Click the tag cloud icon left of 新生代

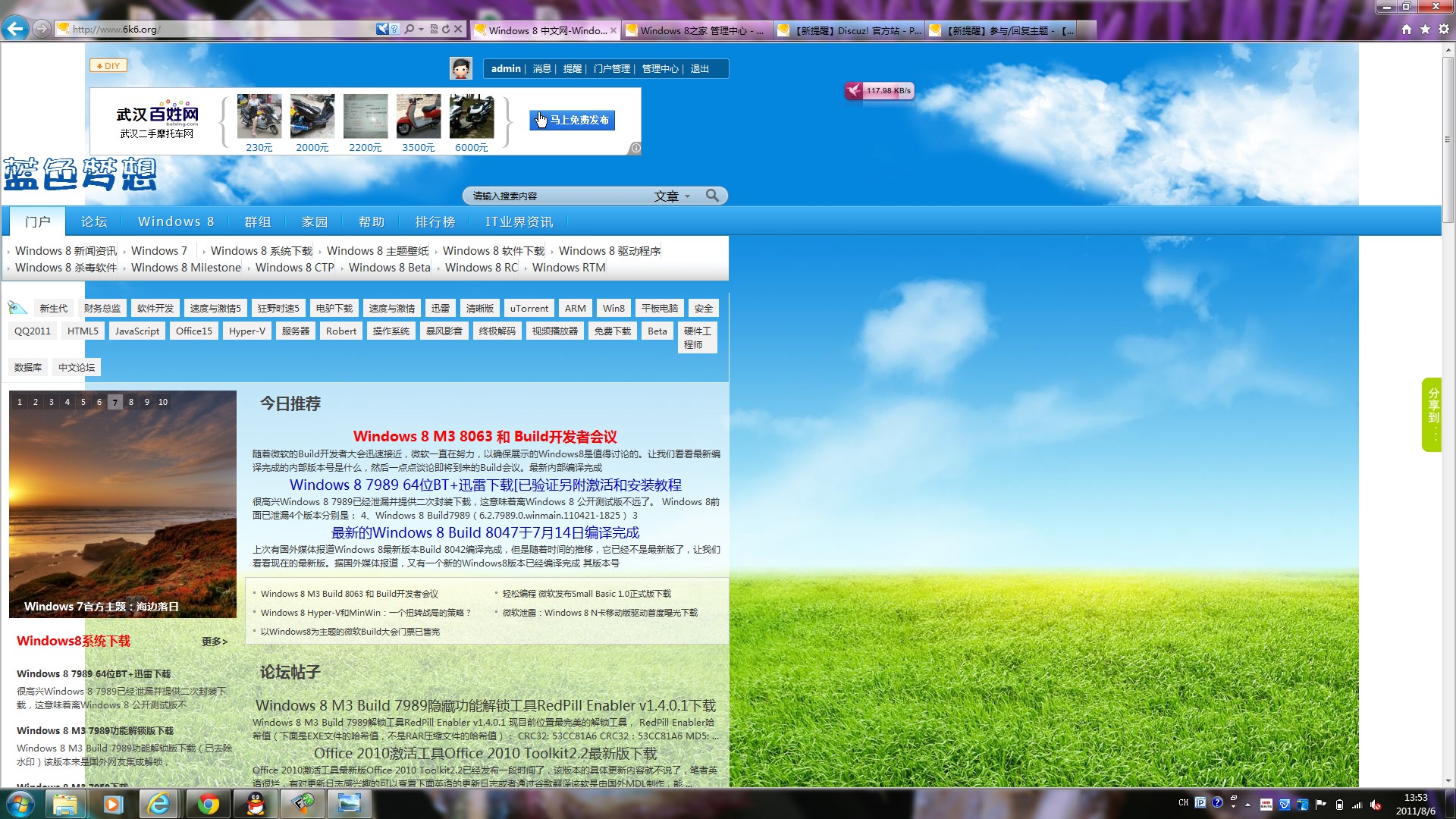click(x=17, y=307)
